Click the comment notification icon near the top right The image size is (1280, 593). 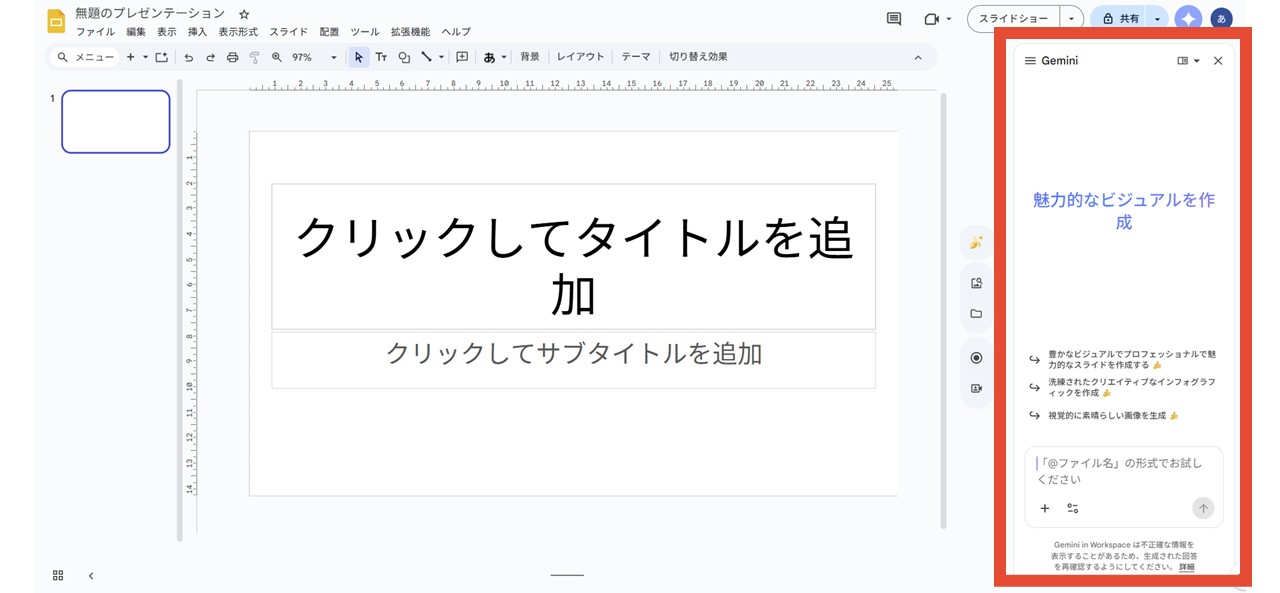point(893,18)
